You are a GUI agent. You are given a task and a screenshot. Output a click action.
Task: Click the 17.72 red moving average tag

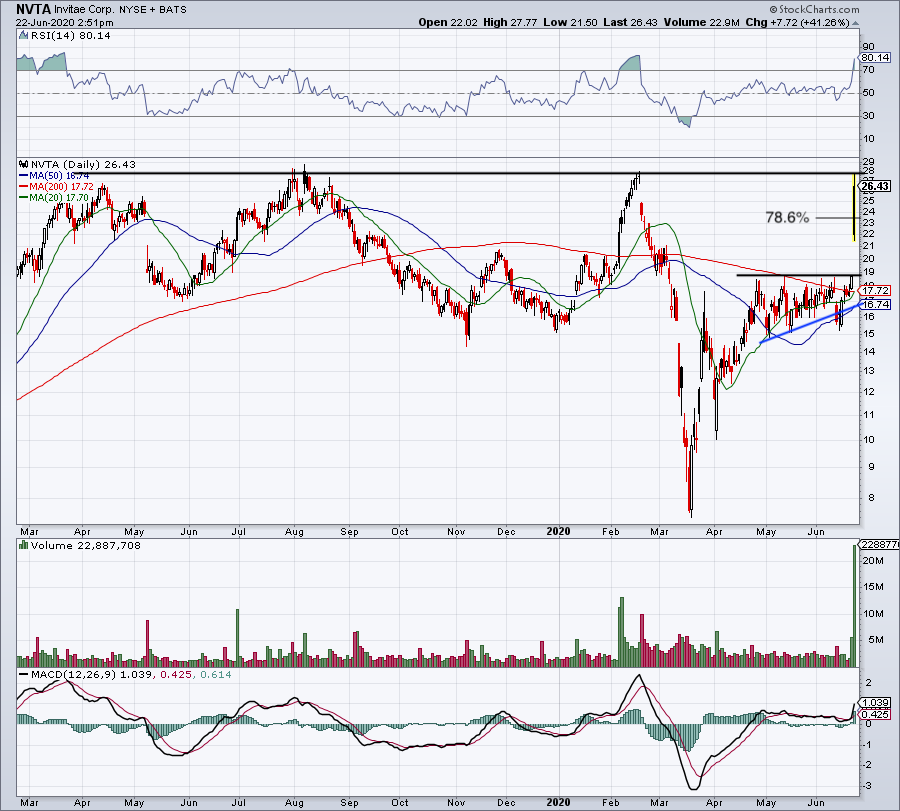tap(874, 290)
